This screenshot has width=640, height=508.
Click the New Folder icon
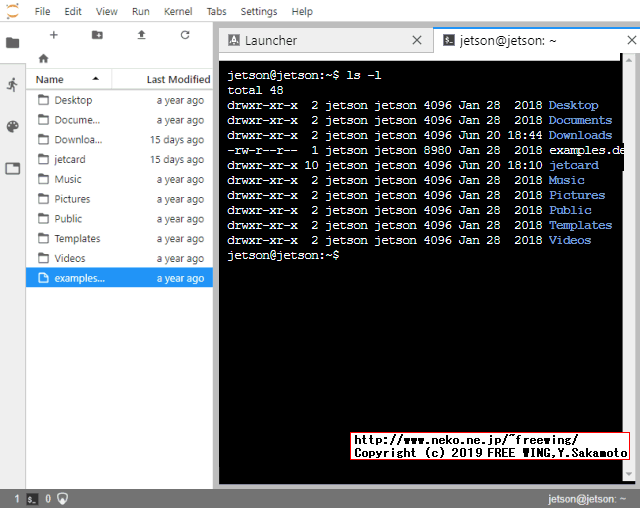click(97, 35)
